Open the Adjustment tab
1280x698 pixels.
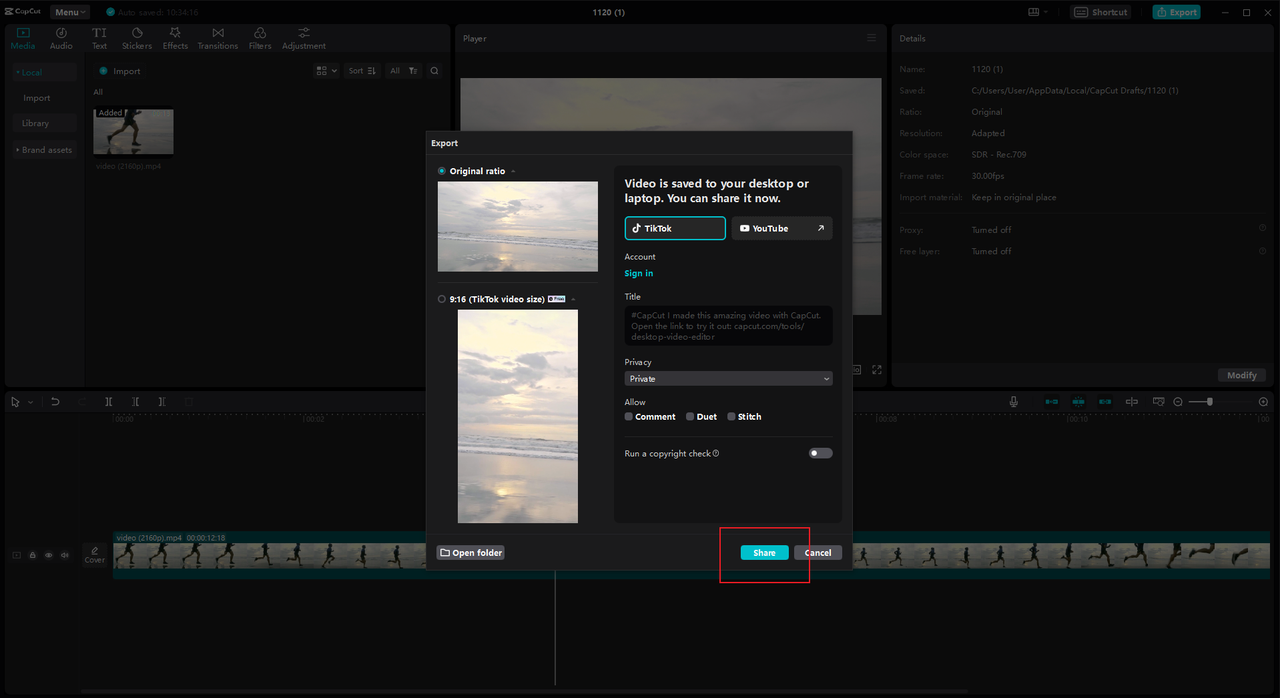(x=304, y=38)
